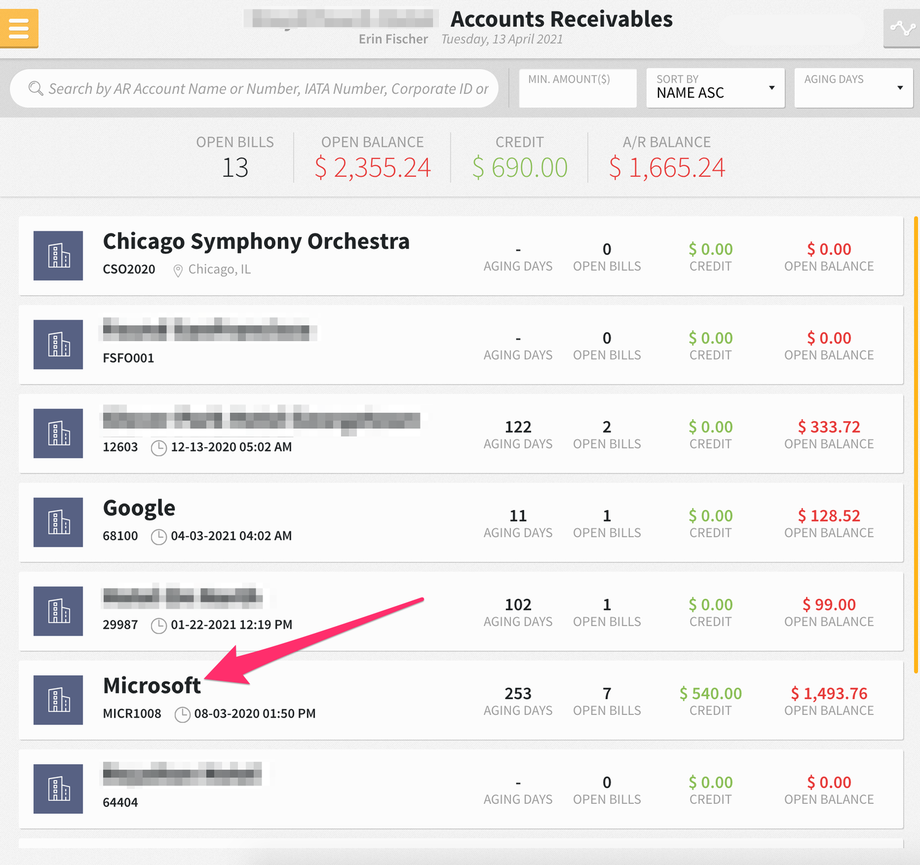Click the clock icon beside 08-03-2020 01:50 PM
The image size is (920, 865).
tap(182, 714)
